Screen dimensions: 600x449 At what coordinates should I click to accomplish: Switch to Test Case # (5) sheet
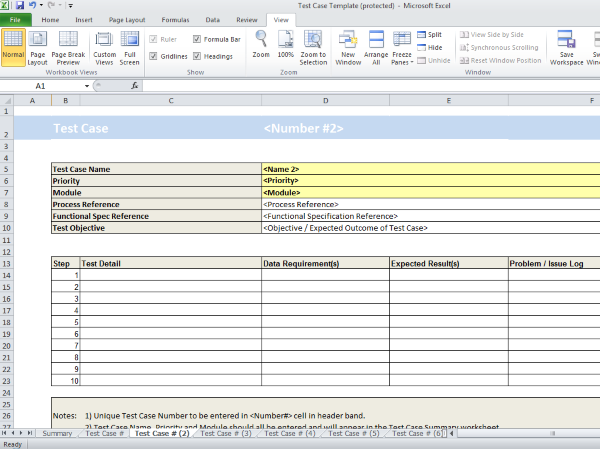click(x=354, y=433)
